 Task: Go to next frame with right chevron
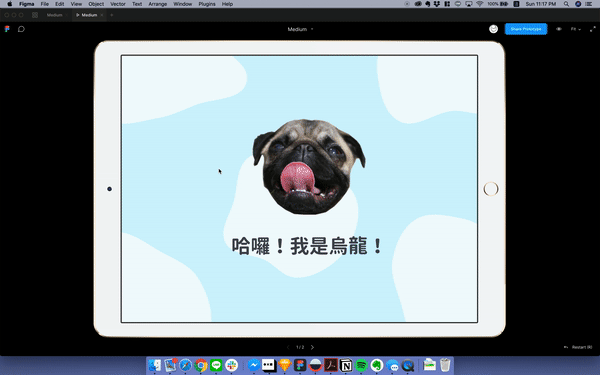312,347
